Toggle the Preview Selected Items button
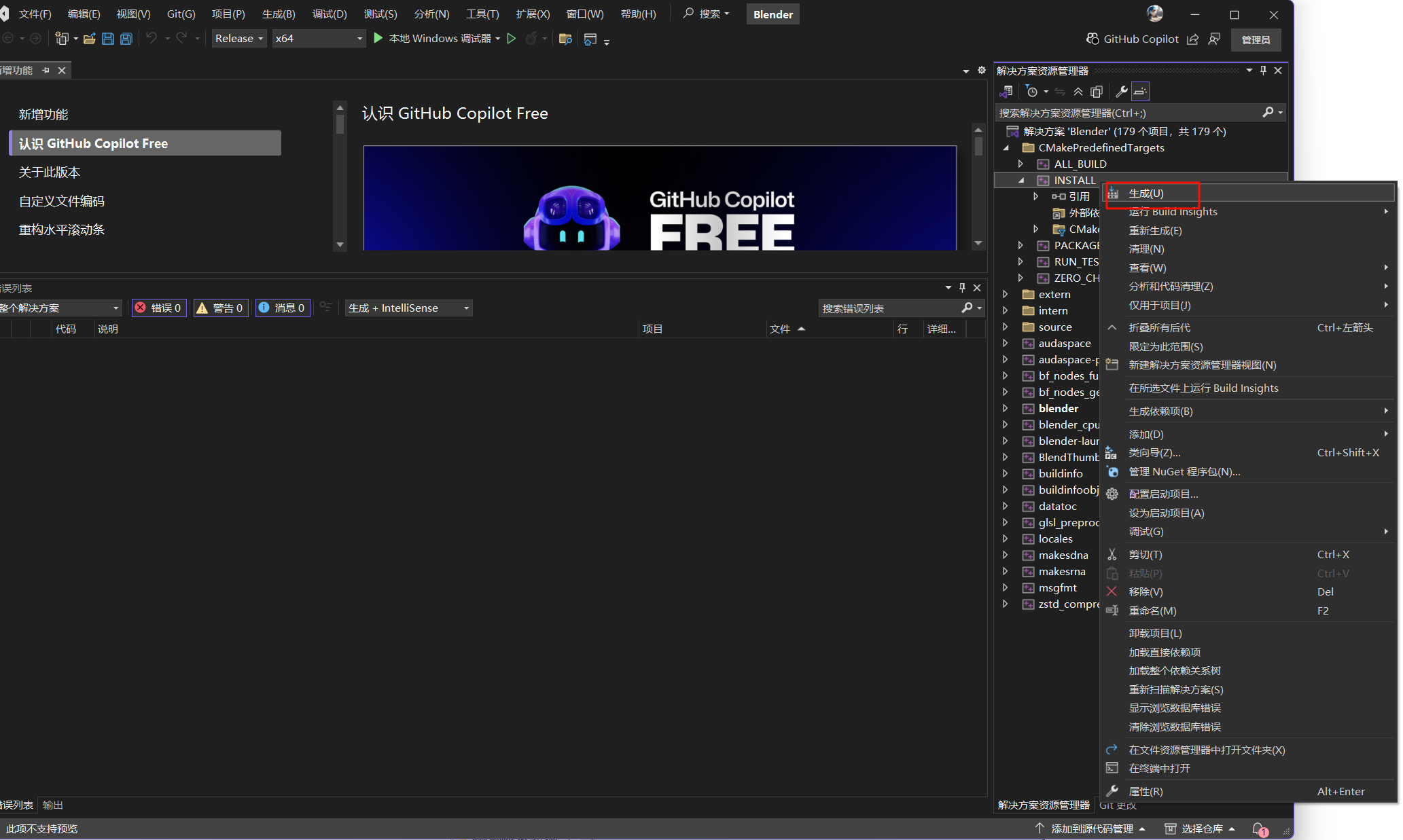1403x840 pixels. point(1141,92)
